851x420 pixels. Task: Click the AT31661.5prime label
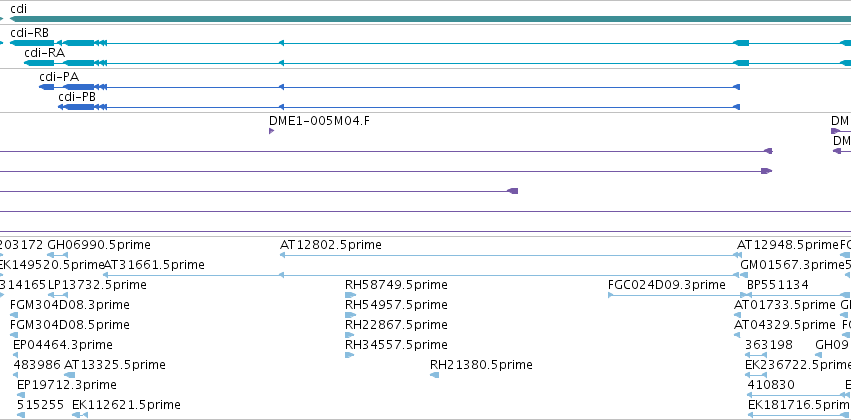pyautogui.click(x=154, y=265)
